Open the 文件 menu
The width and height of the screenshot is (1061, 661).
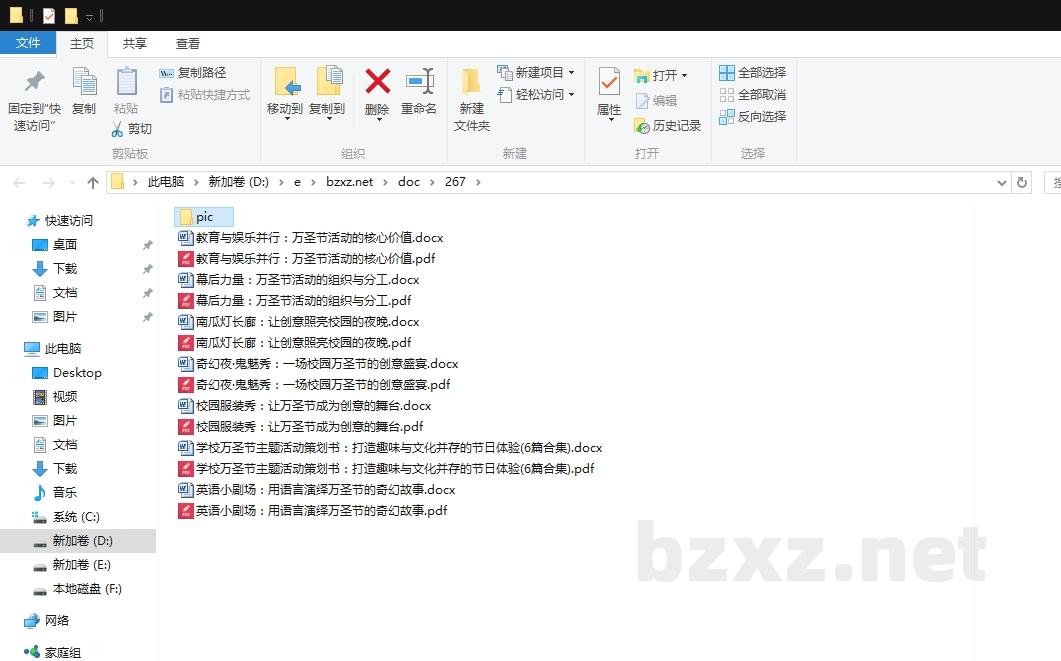29,43
